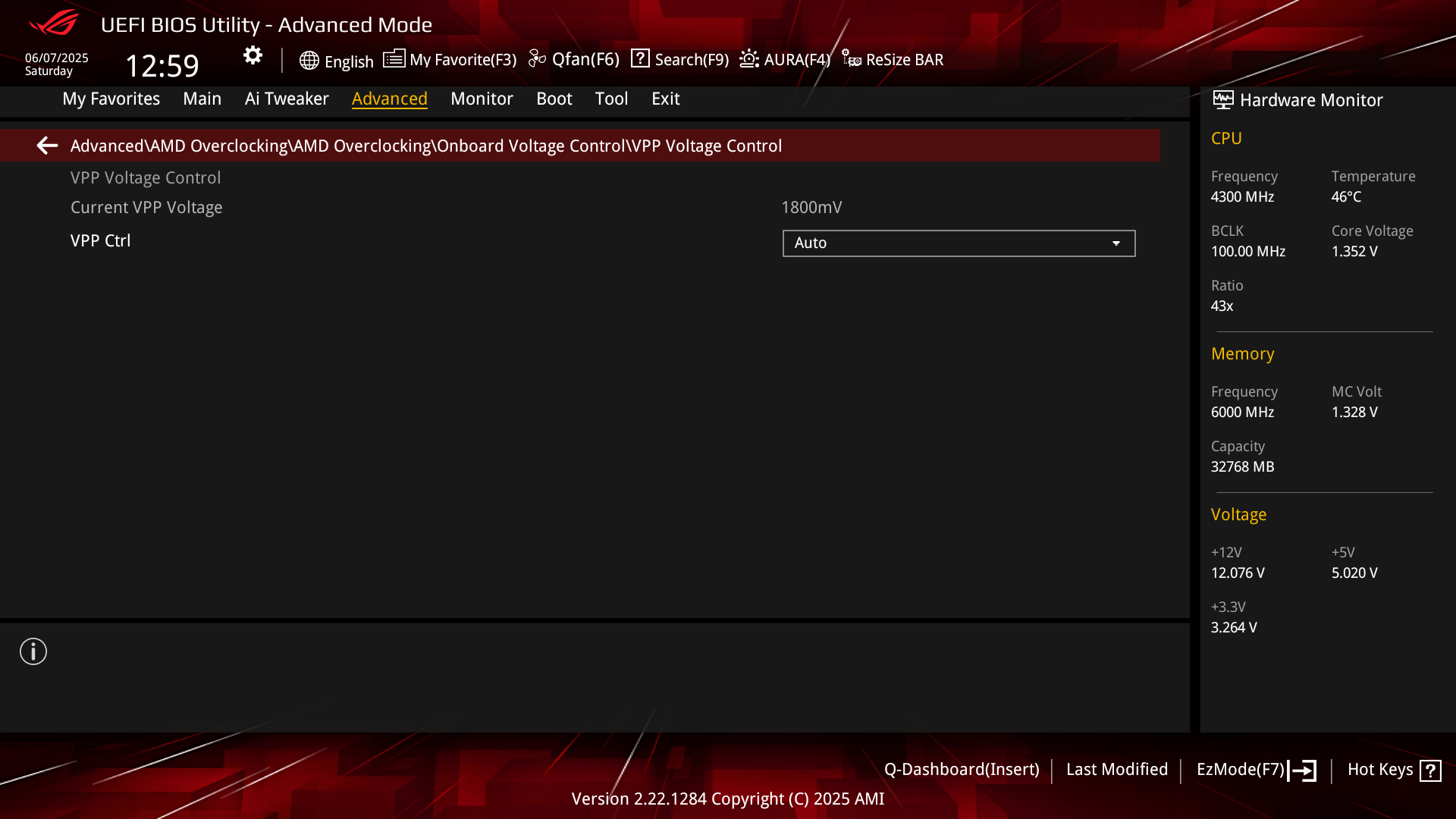Open the Ai Tweaker tab
The image size is (1456, 819).
[287, 99]
